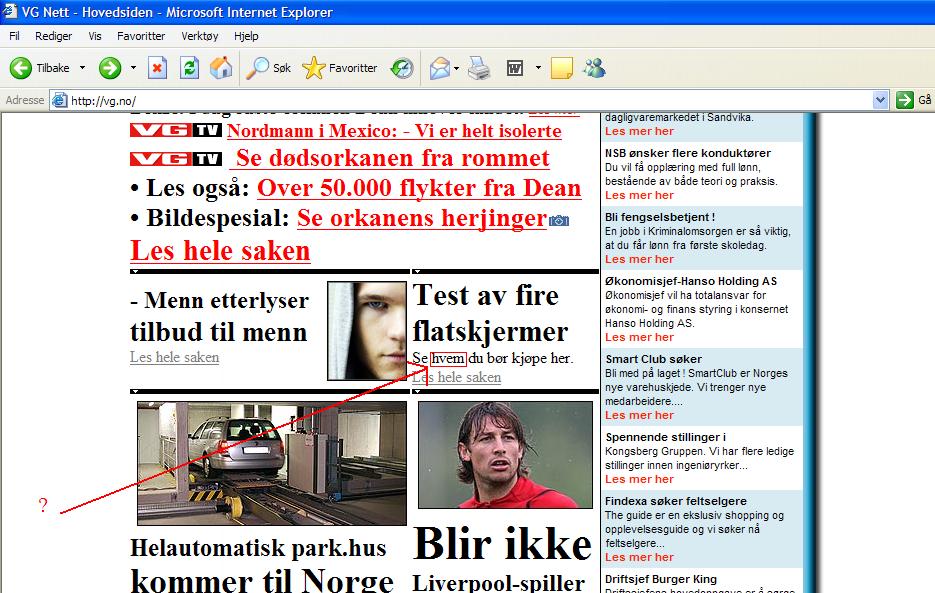The width and height of the screenshot is (935, 593).
Task: Click the Internet Explorer title bar icon
Action: (x=10, y=11)
